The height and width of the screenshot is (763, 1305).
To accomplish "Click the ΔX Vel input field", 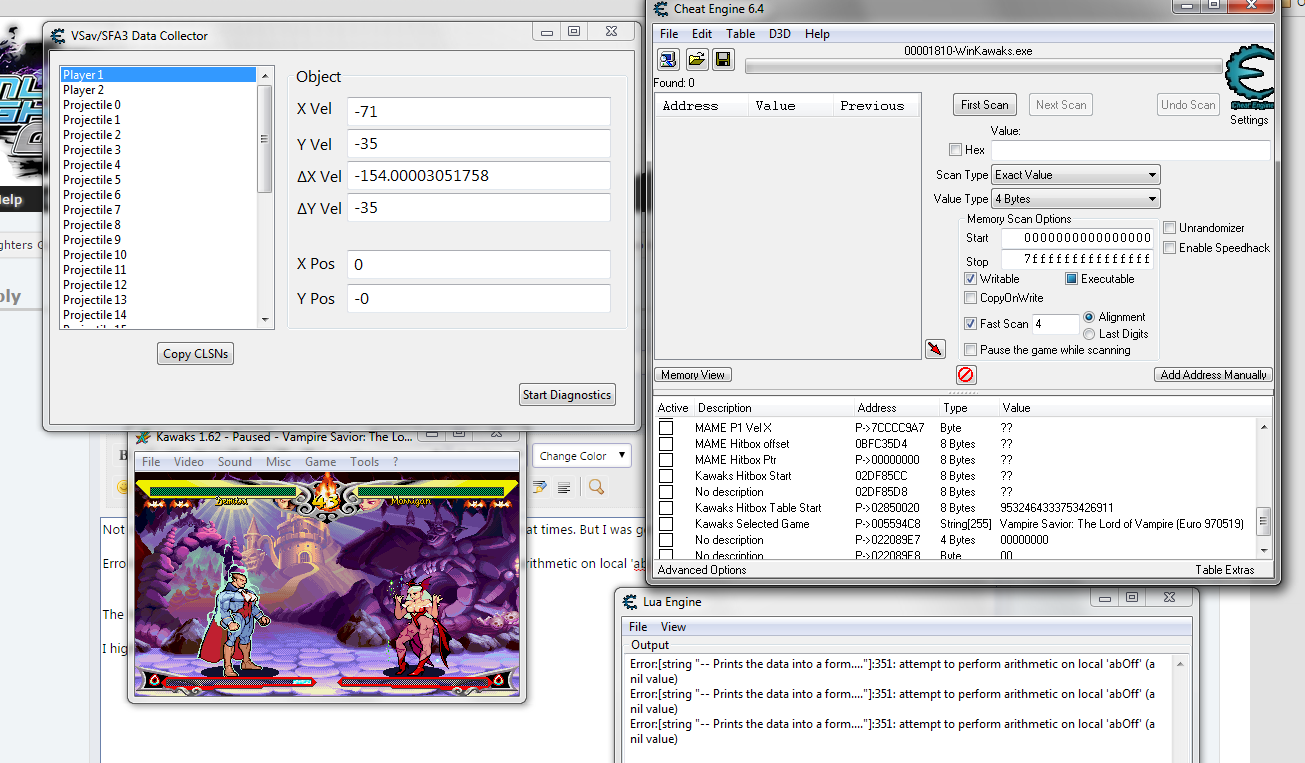I will pyautogui.click(x=479, y=175).
